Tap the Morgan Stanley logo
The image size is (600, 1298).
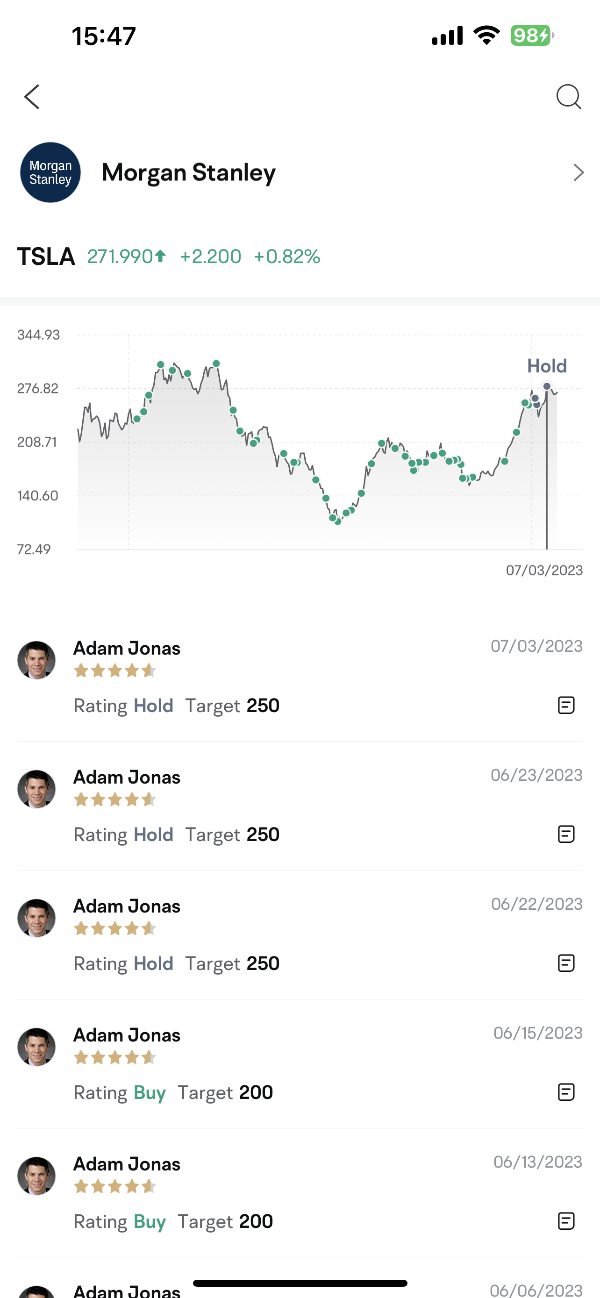pos(50,173)
